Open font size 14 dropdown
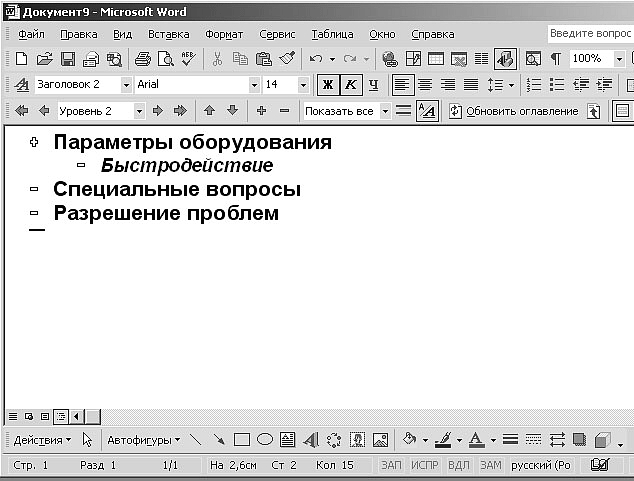The image size is (634, 481). [x=303, y=85]
